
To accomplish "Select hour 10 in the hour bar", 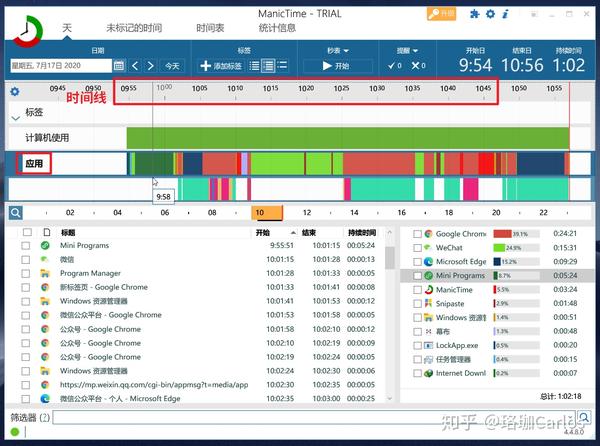I will click(267, 213).
